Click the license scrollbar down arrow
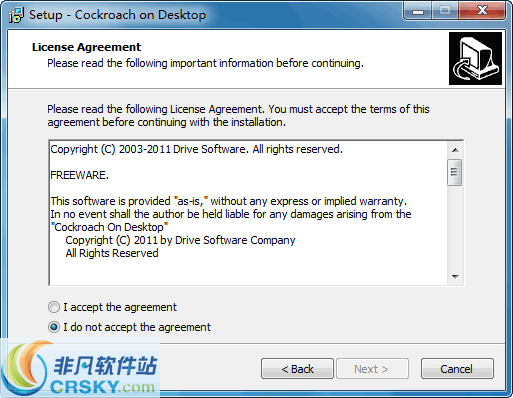 (x=455, y=276)
